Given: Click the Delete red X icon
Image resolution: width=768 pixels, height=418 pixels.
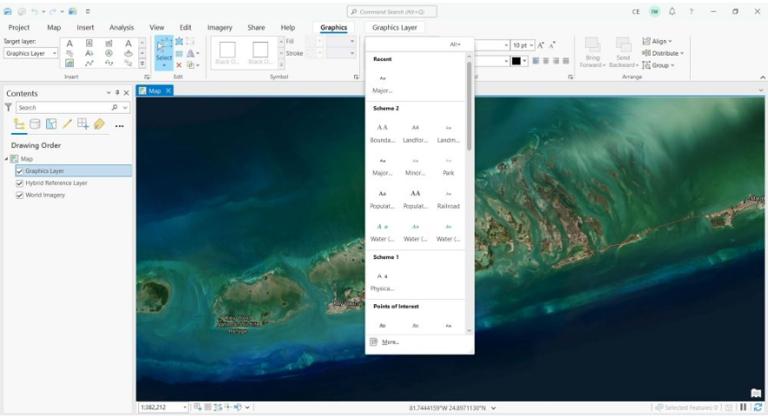Looking at the screenshot, I should click(179, 65).
